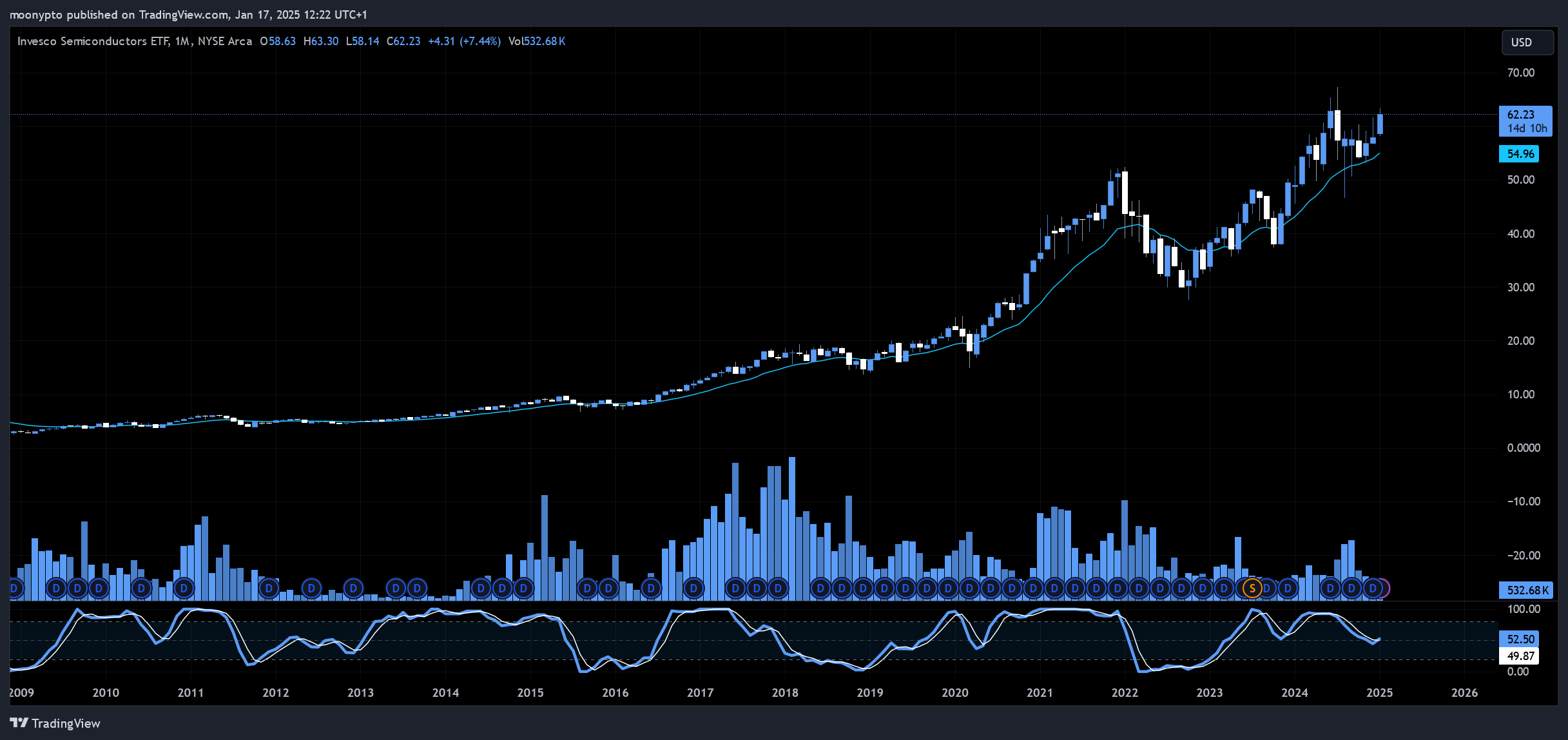1568x740 pixels.
Task: Click the −10.00 price axis label
Action: pos(1524,501)
